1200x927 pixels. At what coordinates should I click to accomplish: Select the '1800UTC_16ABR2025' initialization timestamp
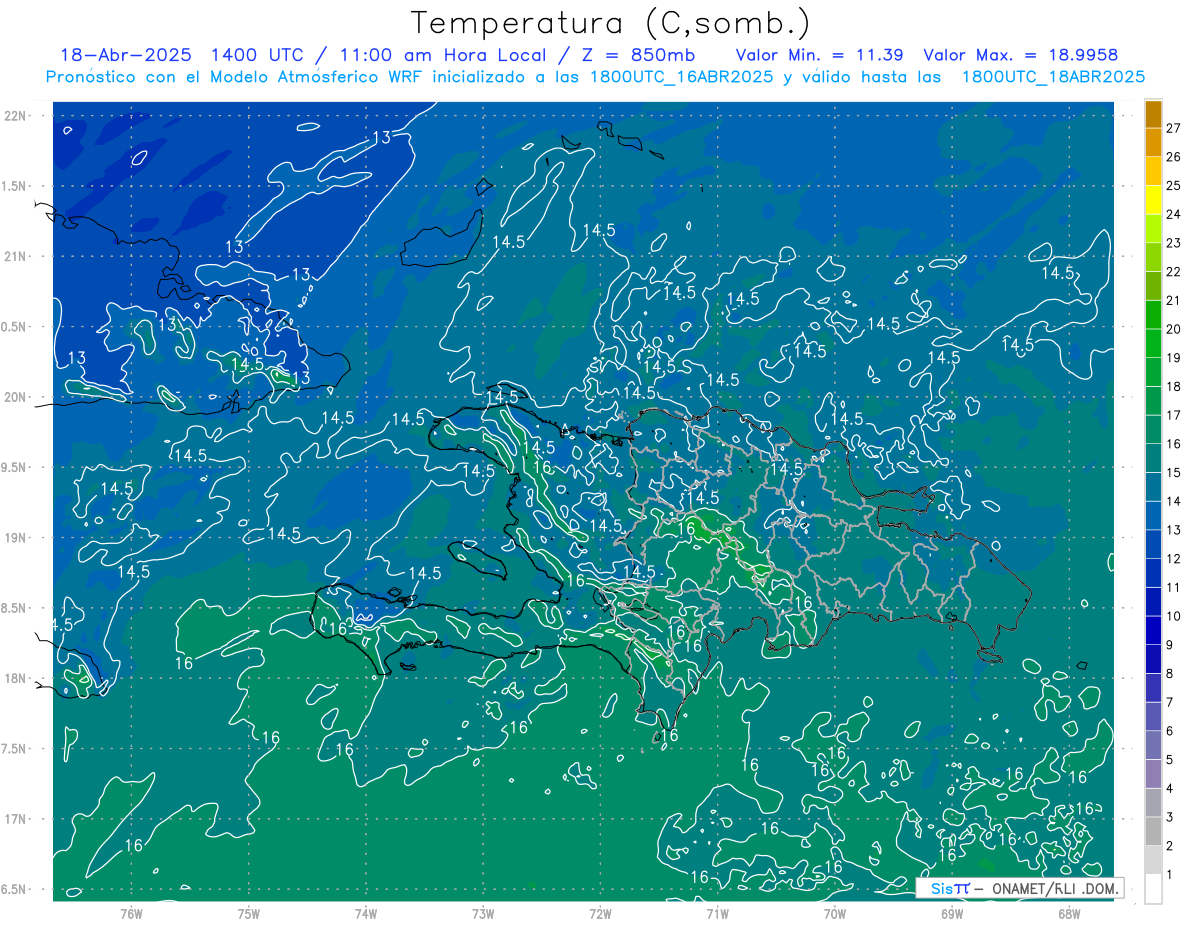pos(681,77)
